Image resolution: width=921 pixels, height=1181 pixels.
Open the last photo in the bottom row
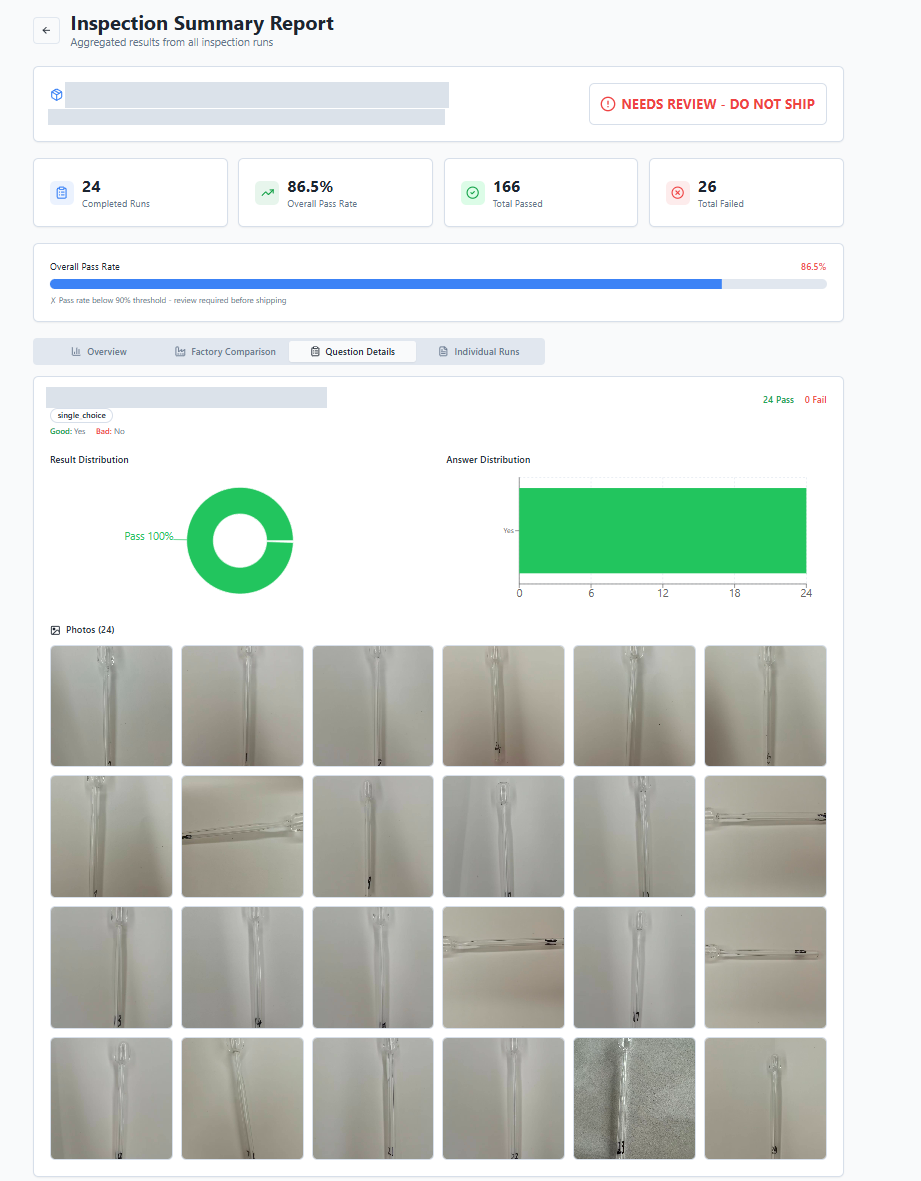(x=765, y=1098)
